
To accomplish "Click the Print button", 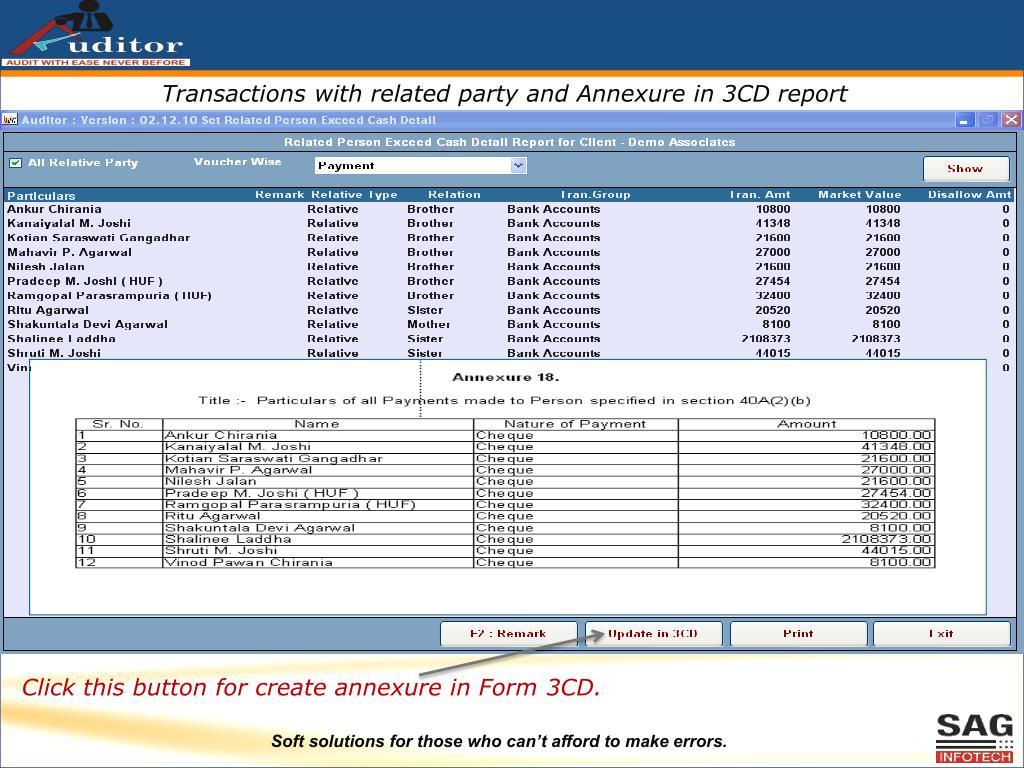I will (x=798, y=633).
